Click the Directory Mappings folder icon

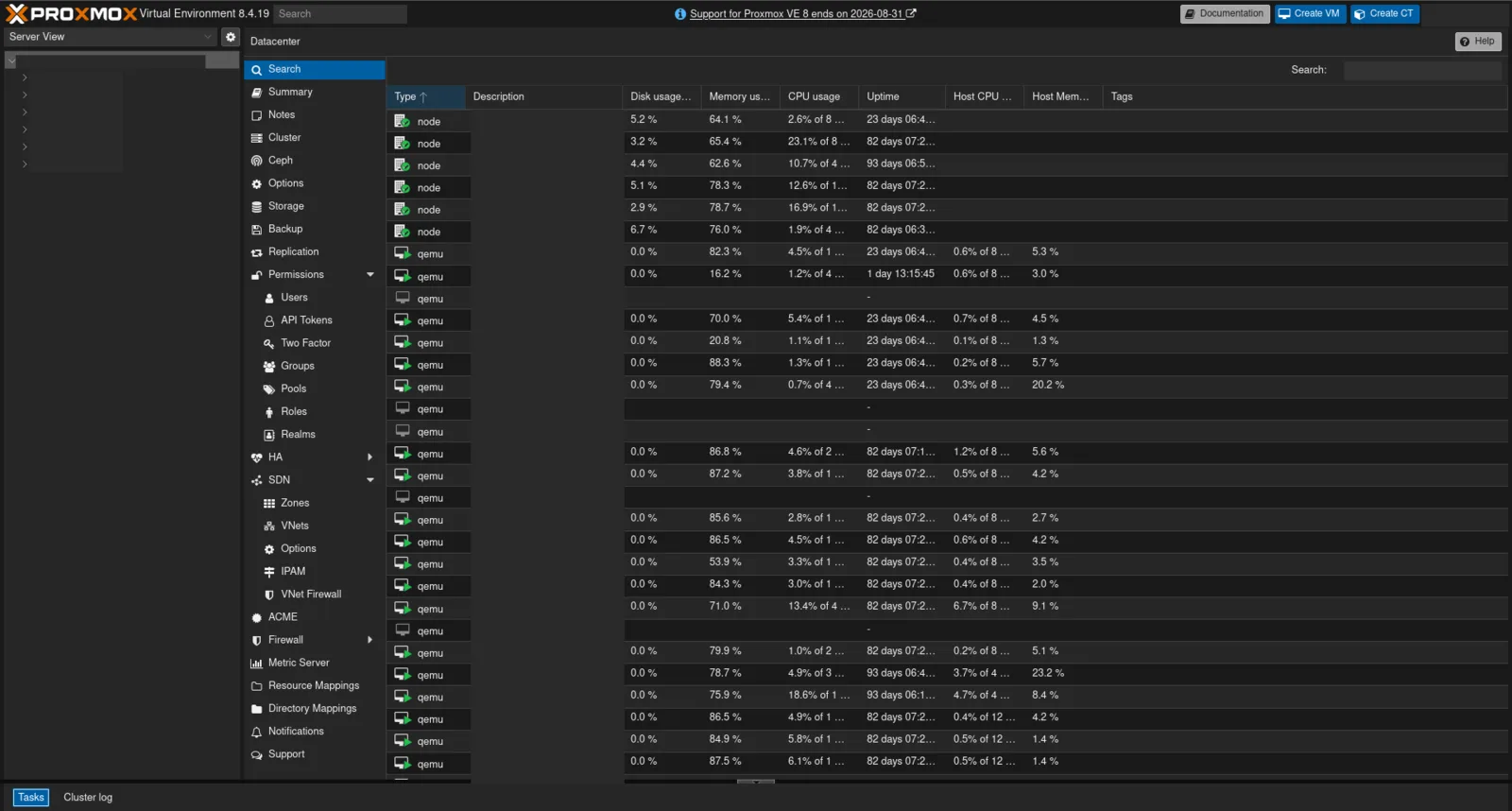(256, 709)
